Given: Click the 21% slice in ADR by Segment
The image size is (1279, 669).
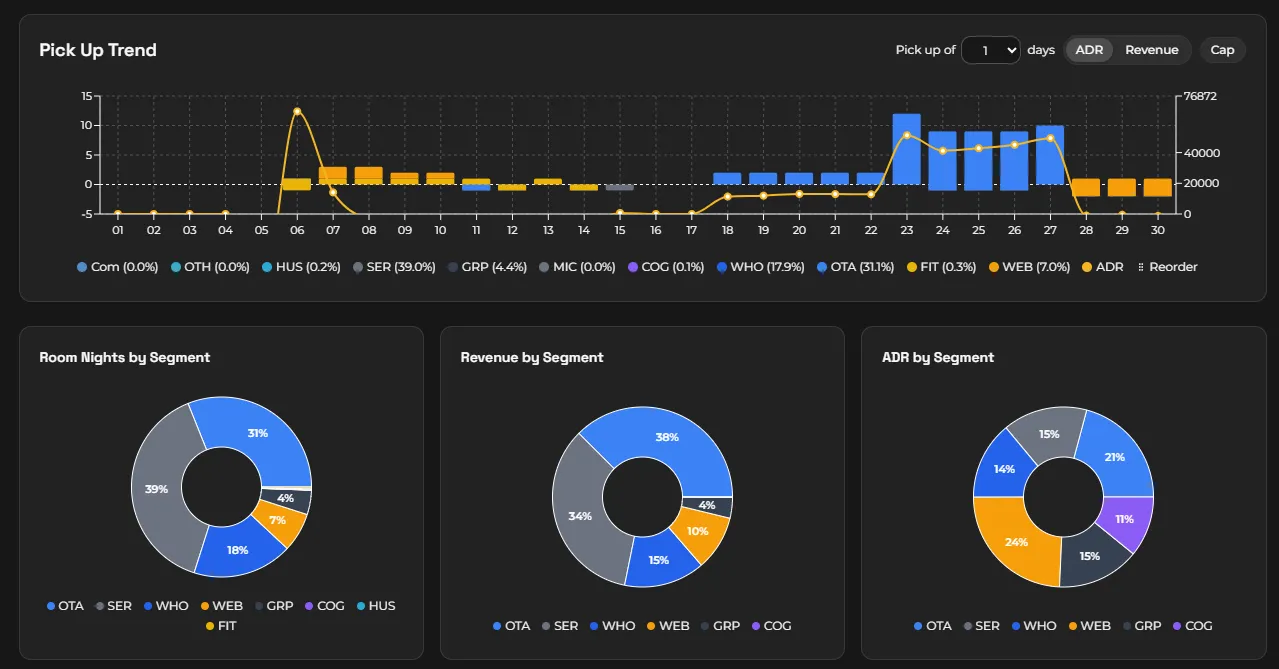Looking at the screenshot, I should click(1113, 457).
